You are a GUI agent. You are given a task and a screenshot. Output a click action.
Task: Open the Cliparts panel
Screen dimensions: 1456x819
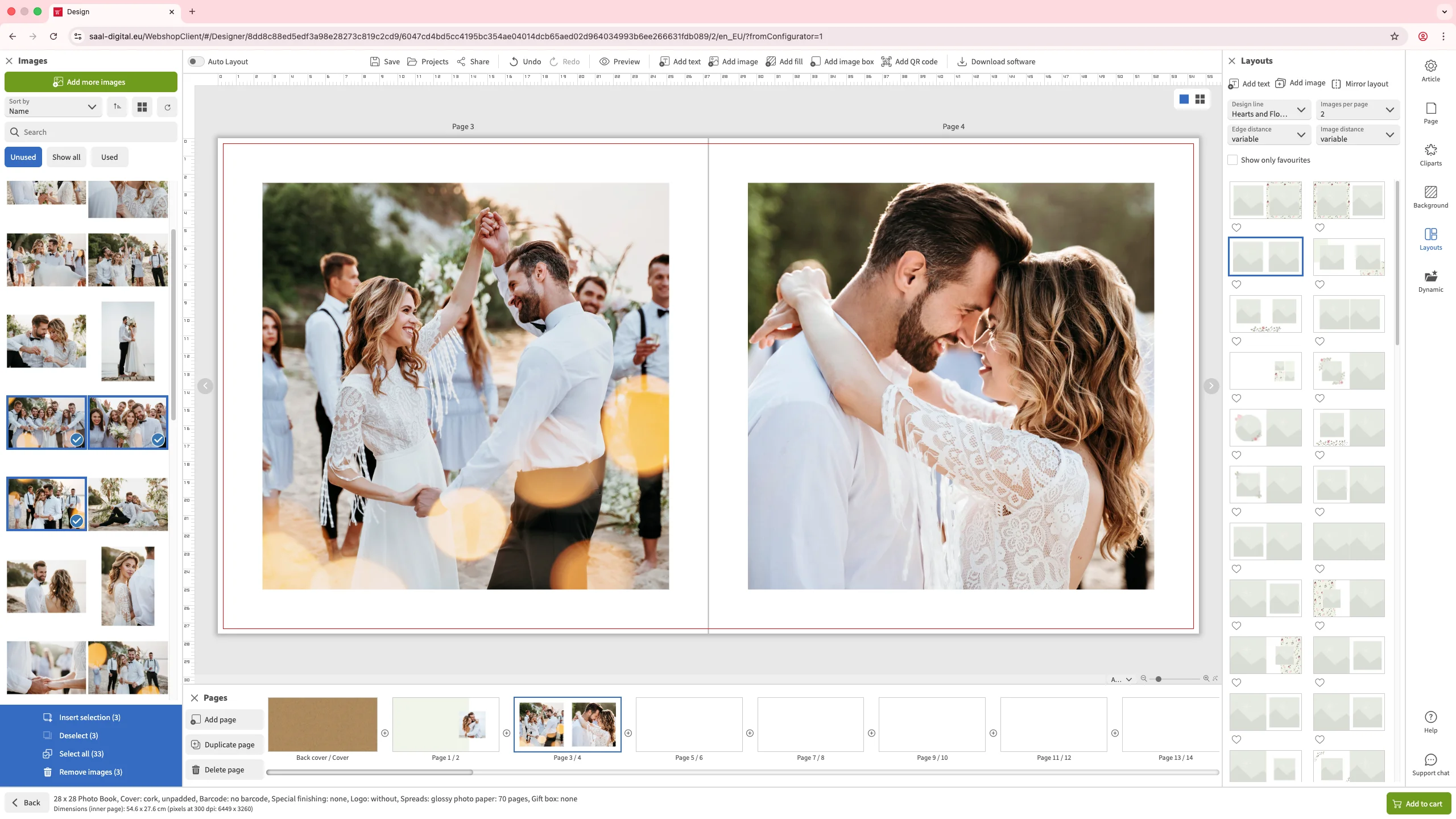(1430, 155)
